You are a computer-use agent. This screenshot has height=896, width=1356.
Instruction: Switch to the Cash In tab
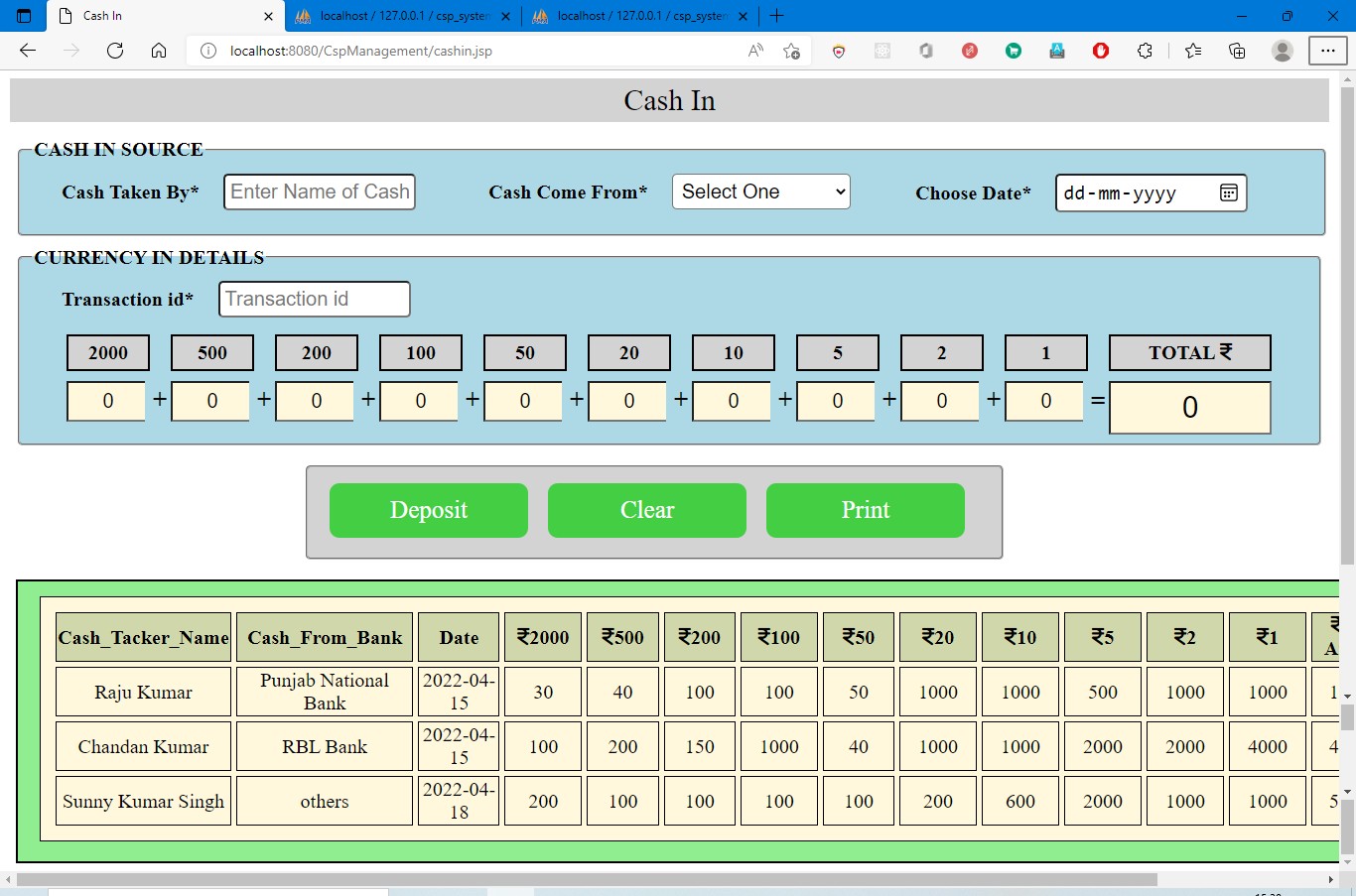pyautogui.click(x=166, y=16)
